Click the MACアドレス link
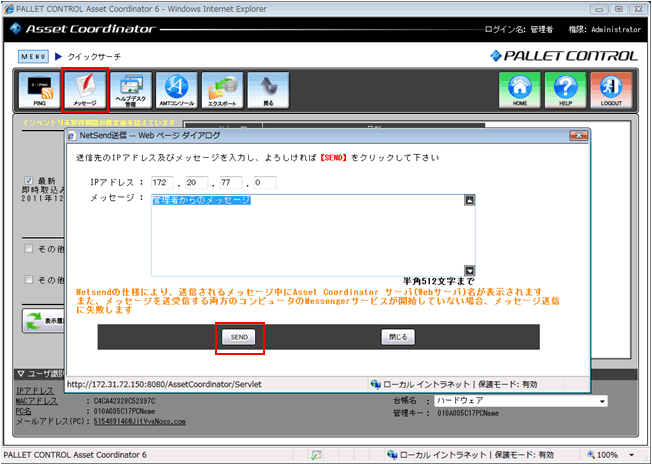The width and height of the screenshot is (652, 465). tap(37, 401)
